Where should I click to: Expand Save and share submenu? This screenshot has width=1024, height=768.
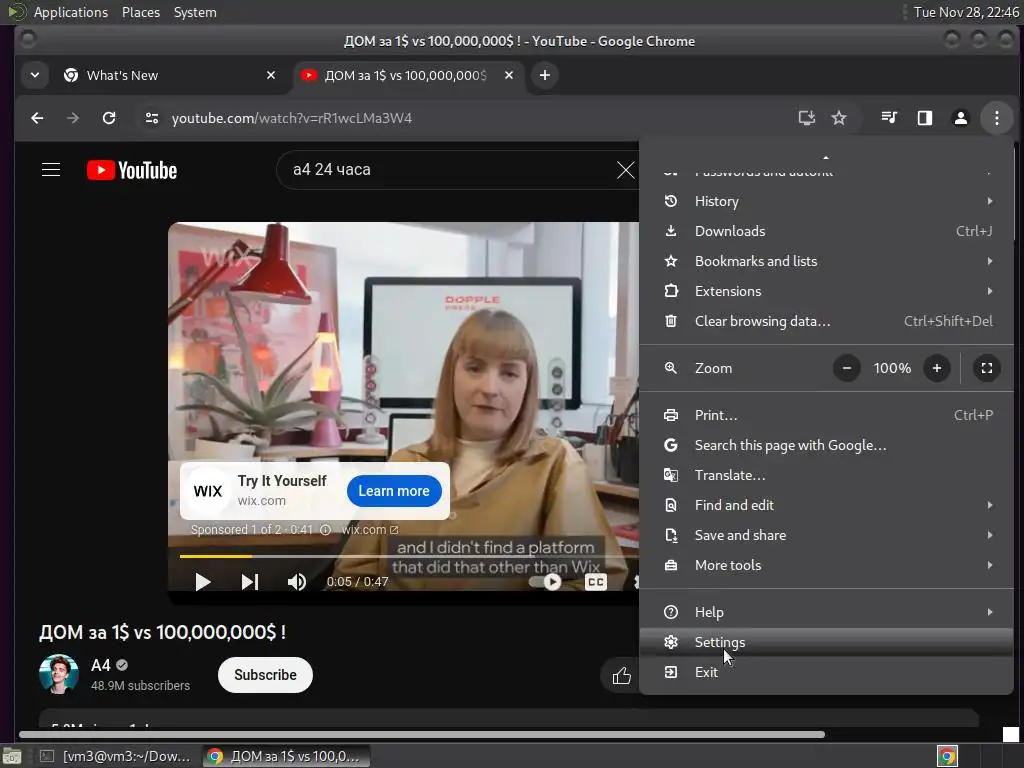pos(826,536)
